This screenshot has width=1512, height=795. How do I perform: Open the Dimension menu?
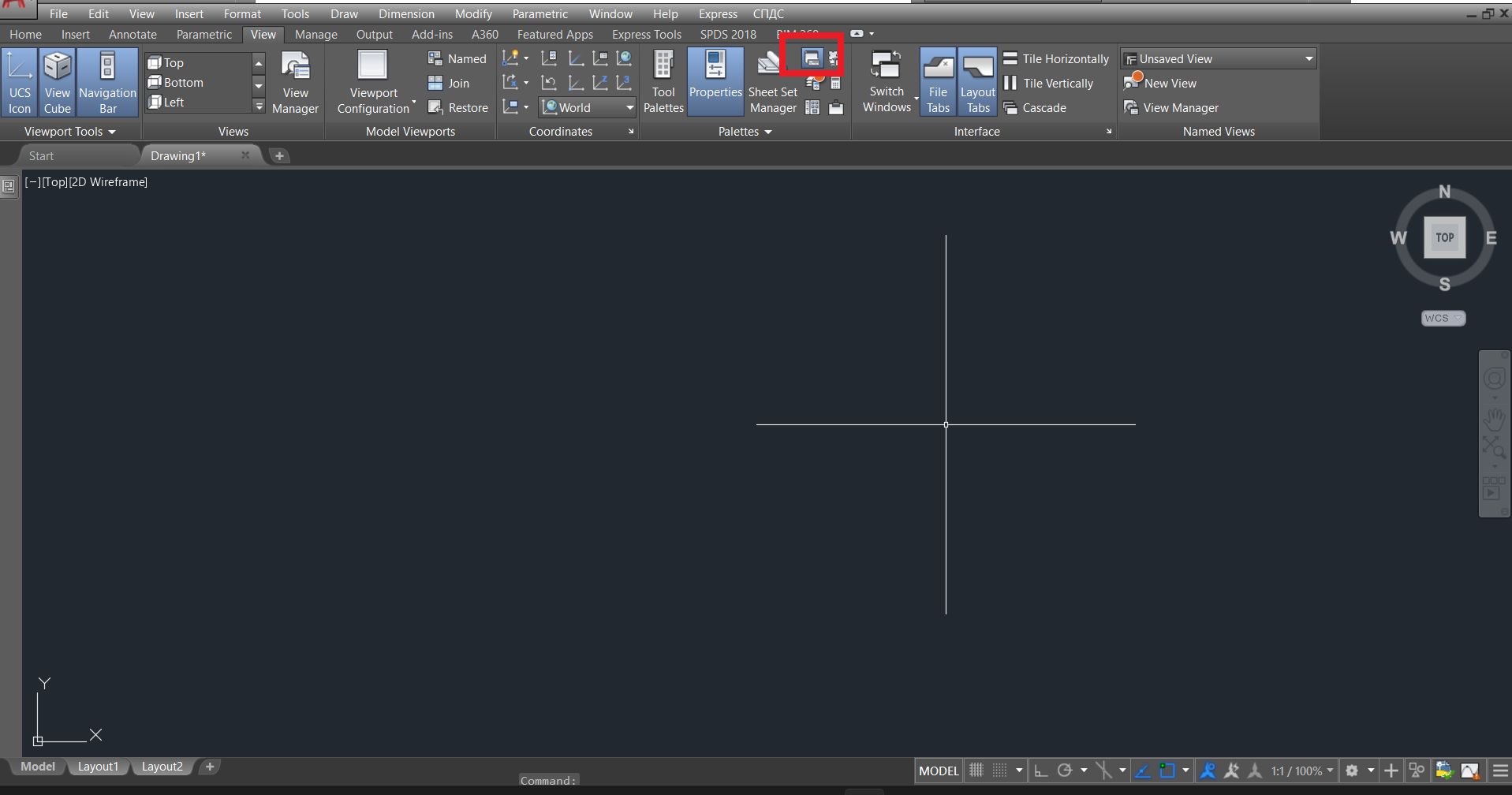[406, 14]
